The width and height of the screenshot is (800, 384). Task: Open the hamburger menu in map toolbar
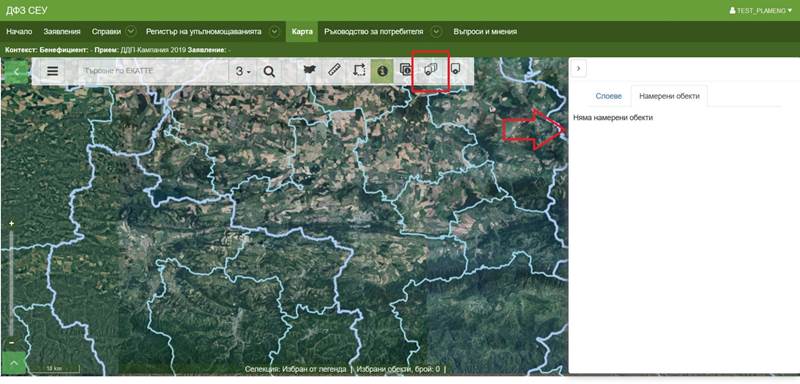[x=52, y=71]
